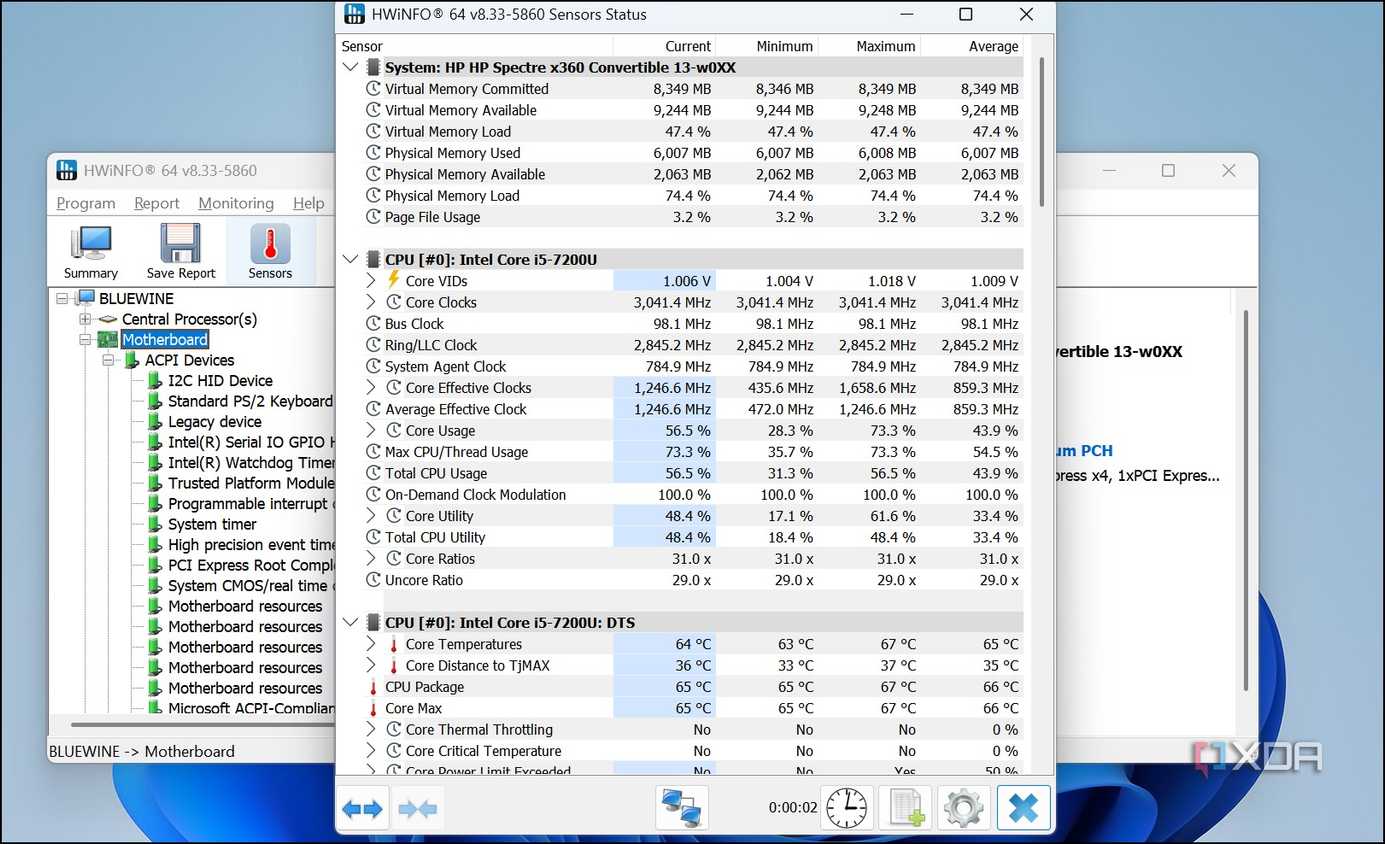Image resolution: width=1385 pixels, height=844 pixels.
Task: Collapse the CPU DTS sensor section
Action: click(x=350, y=622)
